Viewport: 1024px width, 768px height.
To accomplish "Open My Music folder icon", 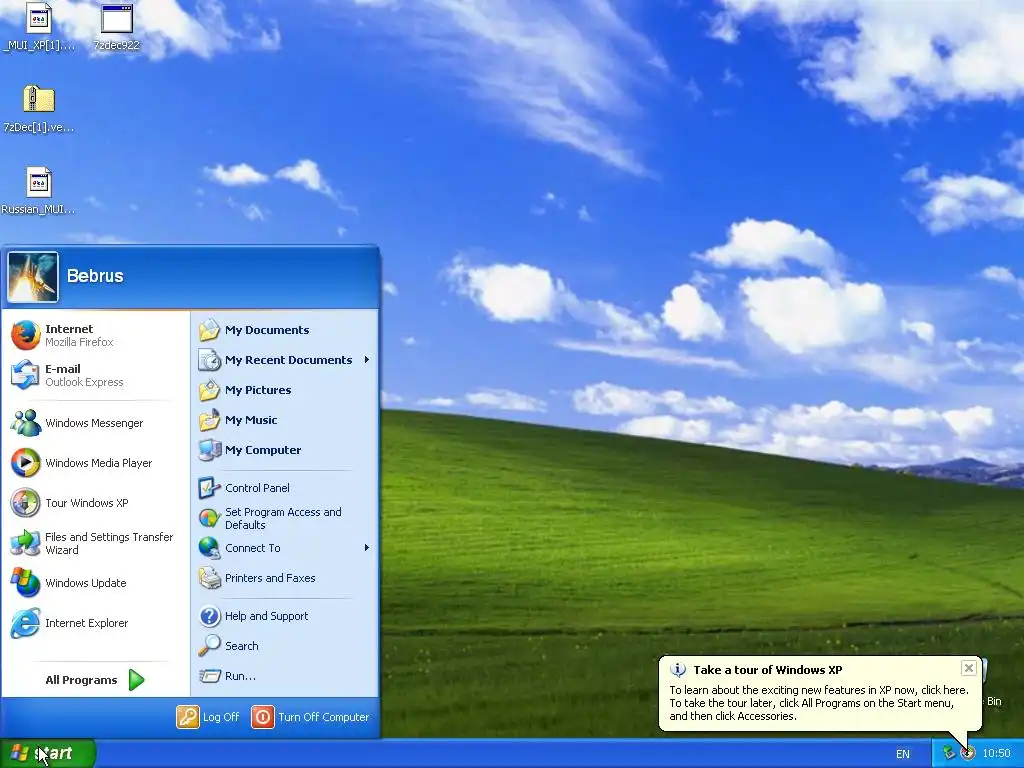I will 210,420.
